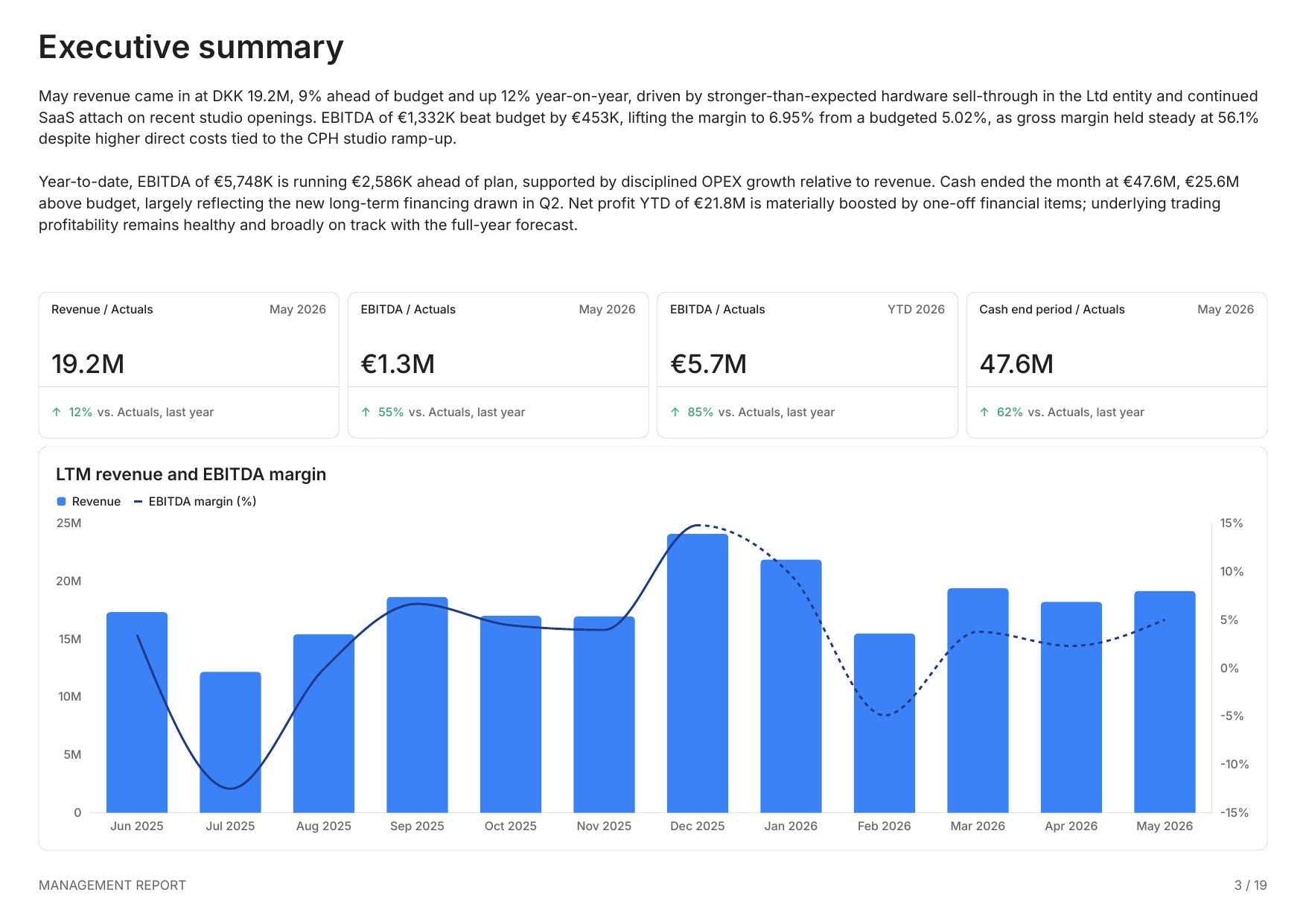The width and height of the screenshot is (1306, 924).
Task: Click the Jul 2025 revenue bar
Action: [230, 742]
